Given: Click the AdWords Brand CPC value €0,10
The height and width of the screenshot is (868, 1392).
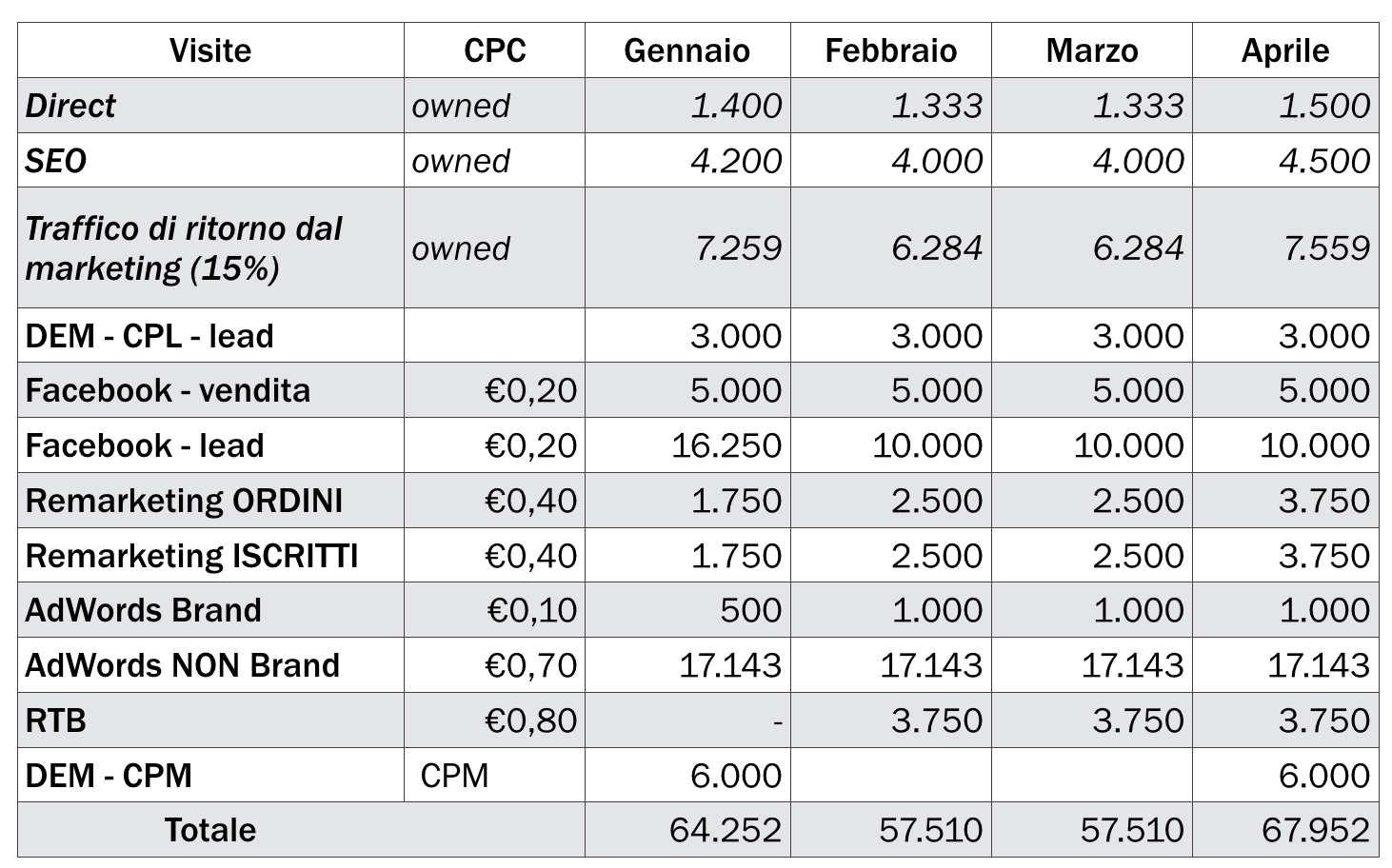Looking at the screenshot, I should tap(531, 610).
